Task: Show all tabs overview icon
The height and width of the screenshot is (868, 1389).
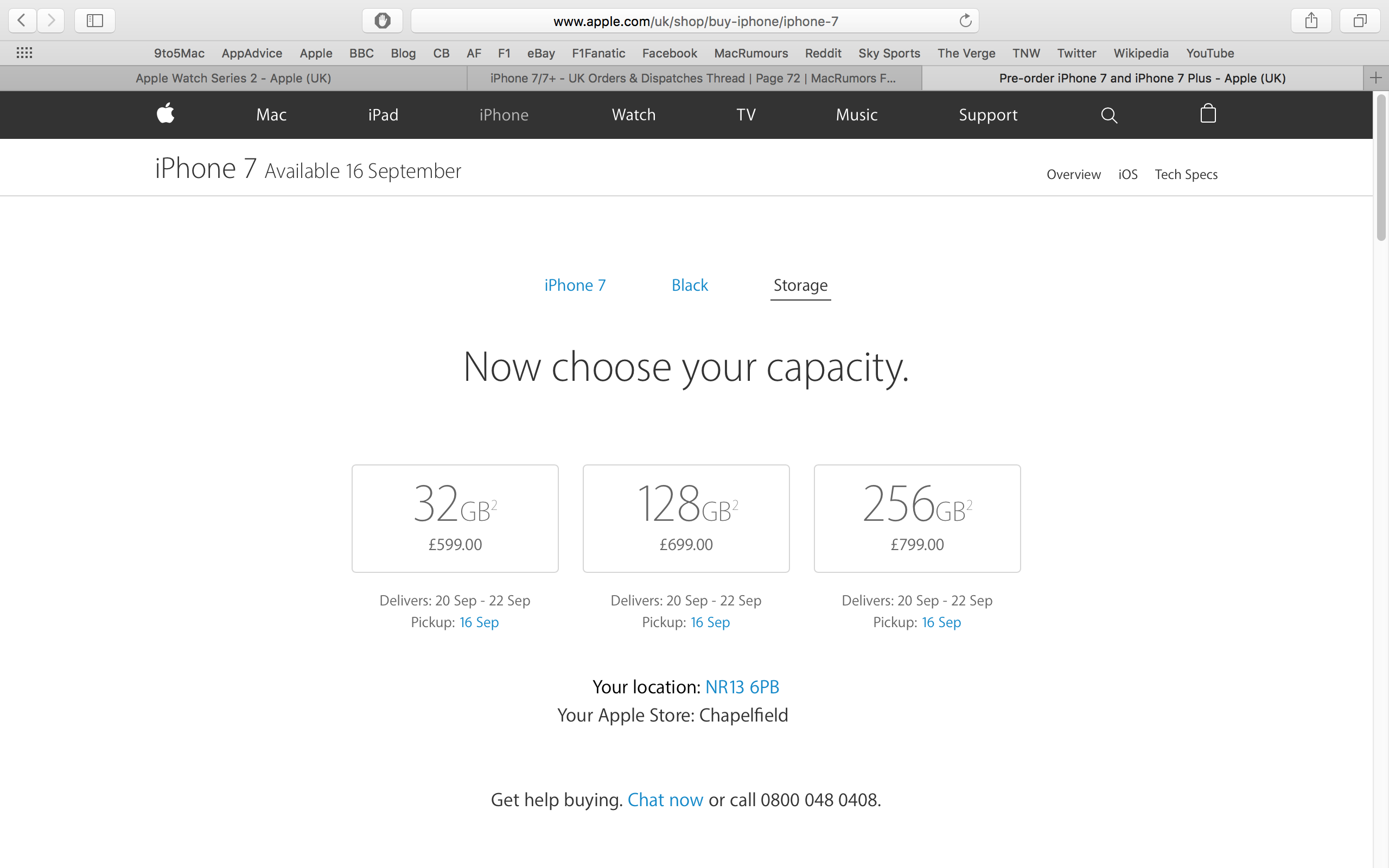Action: point(1360,21)
